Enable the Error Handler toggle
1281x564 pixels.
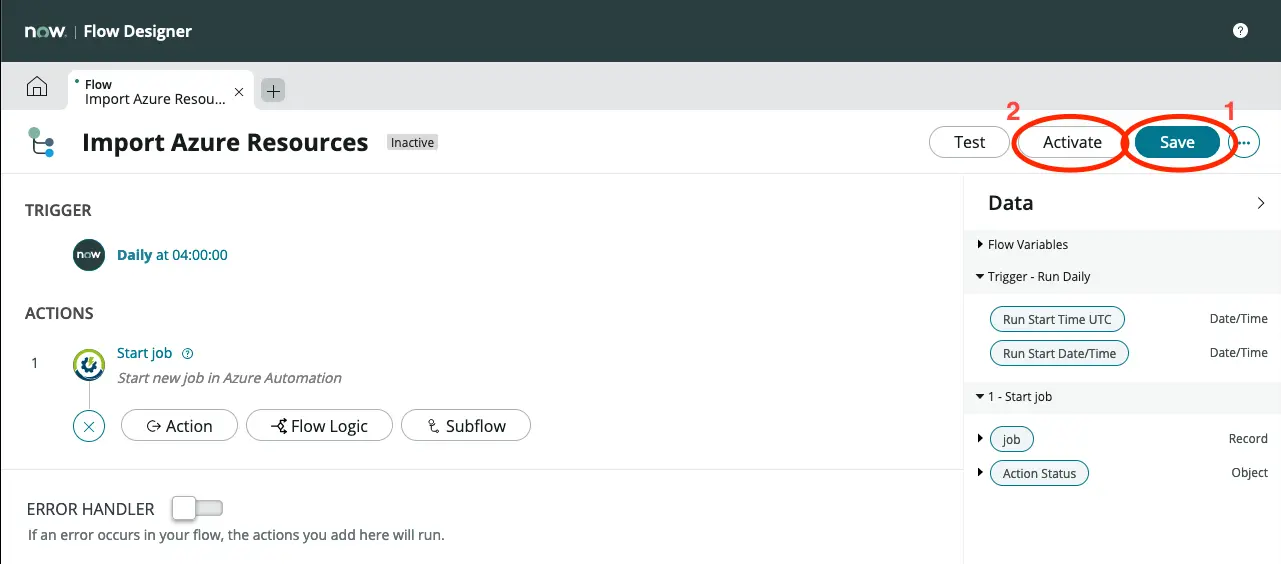pyautogui.click(x=196, y=509)
